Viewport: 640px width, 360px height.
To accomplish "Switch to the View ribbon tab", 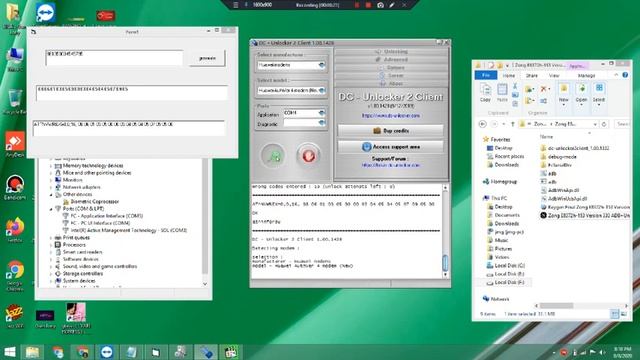I will point(554,76).
